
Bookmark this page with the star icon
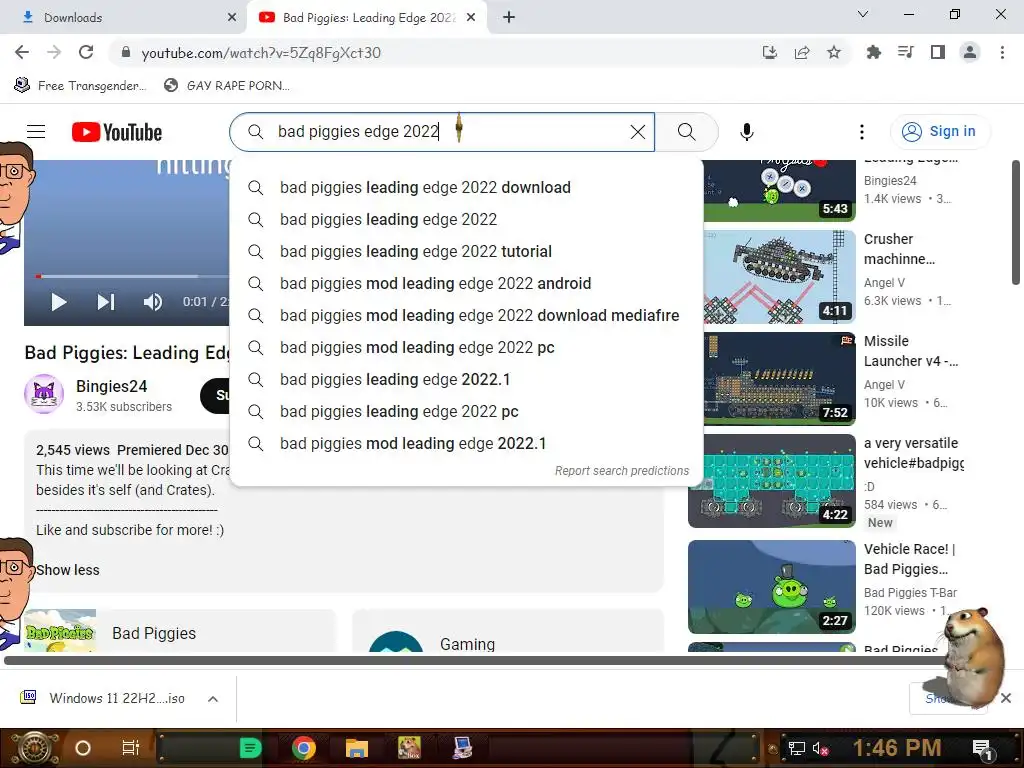[834, 52]
